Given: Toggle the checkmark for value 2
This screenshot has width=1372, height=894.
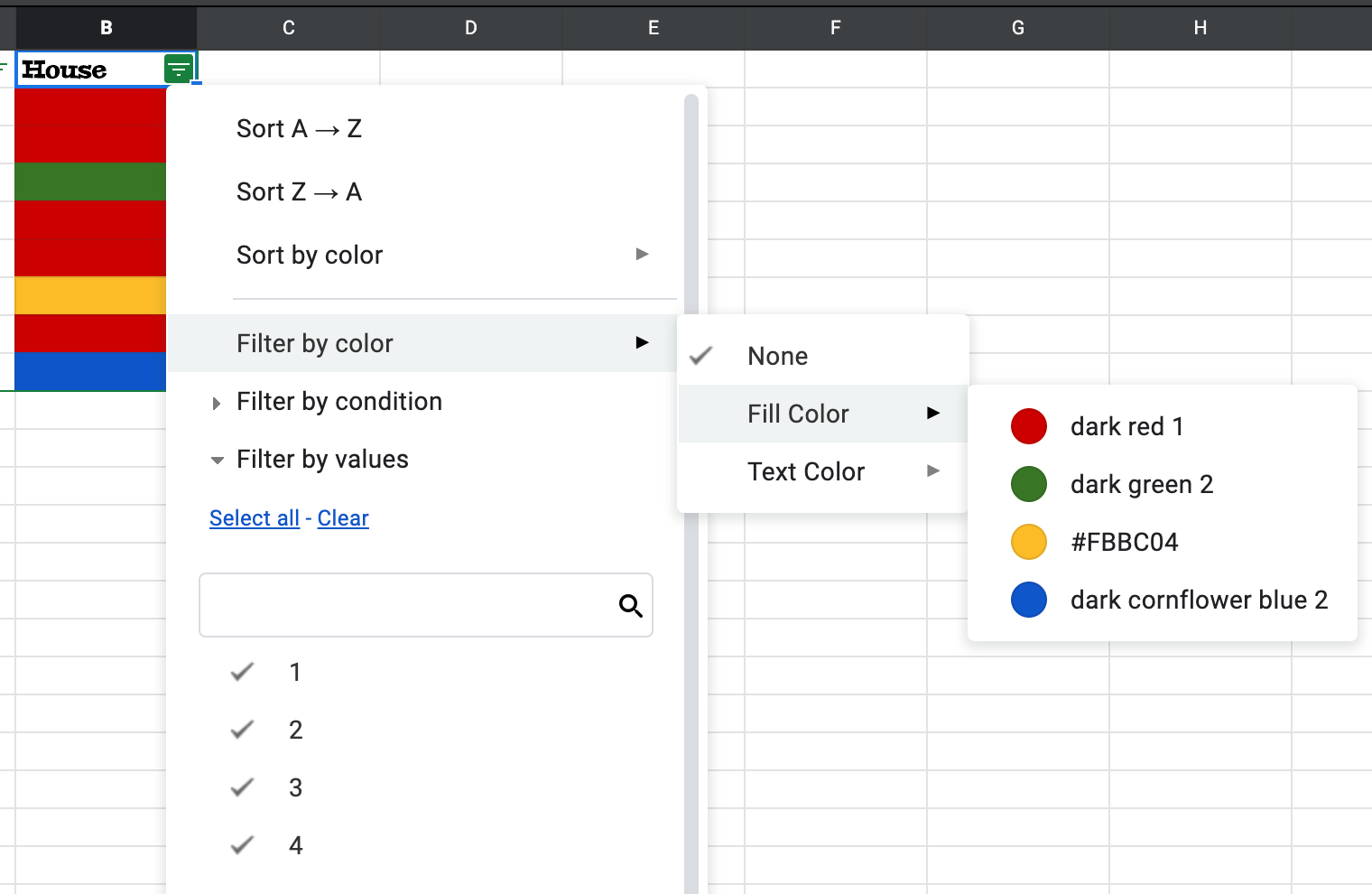Looking at the screenshot, I should (242, 730).
